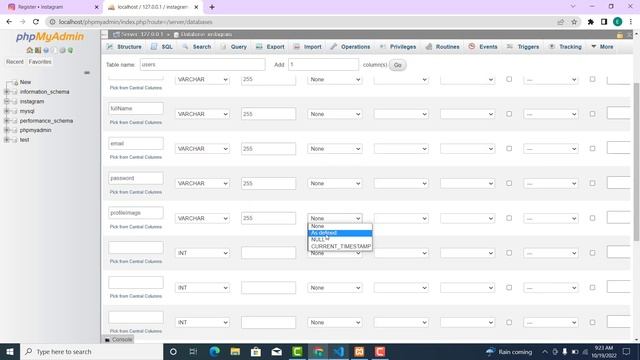Screen dimensions: 640x360
Task: Open the Events tab
Action: [x=483, y=47]
